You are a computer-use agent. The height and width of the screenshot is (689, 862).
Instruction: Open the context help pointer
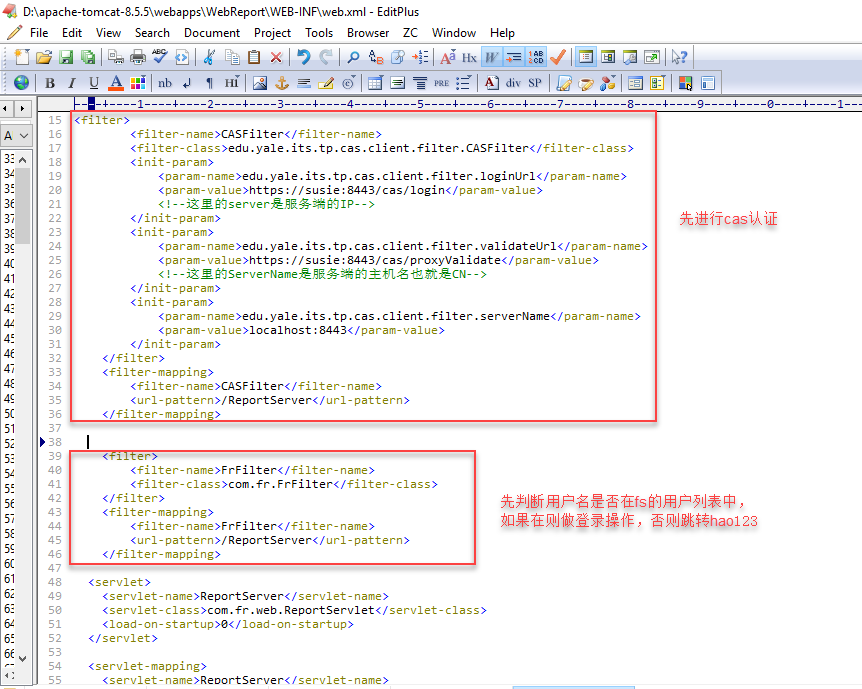(x=679, y=57)
